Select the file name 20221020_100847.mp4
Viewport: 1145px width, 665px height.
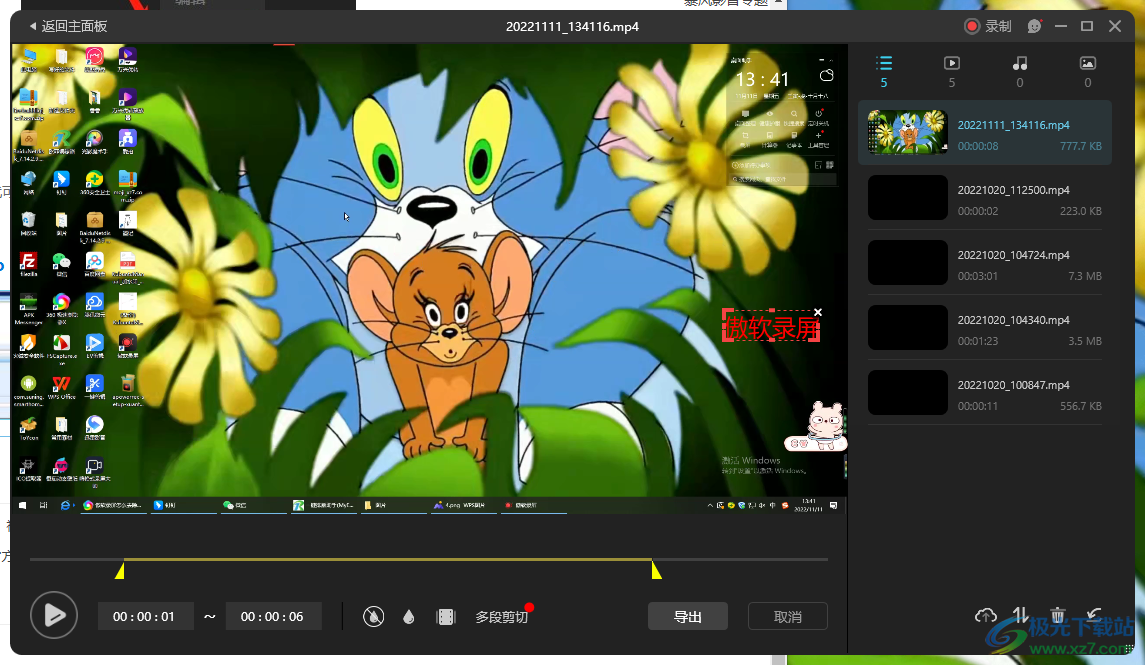(x=1013, y=385)
